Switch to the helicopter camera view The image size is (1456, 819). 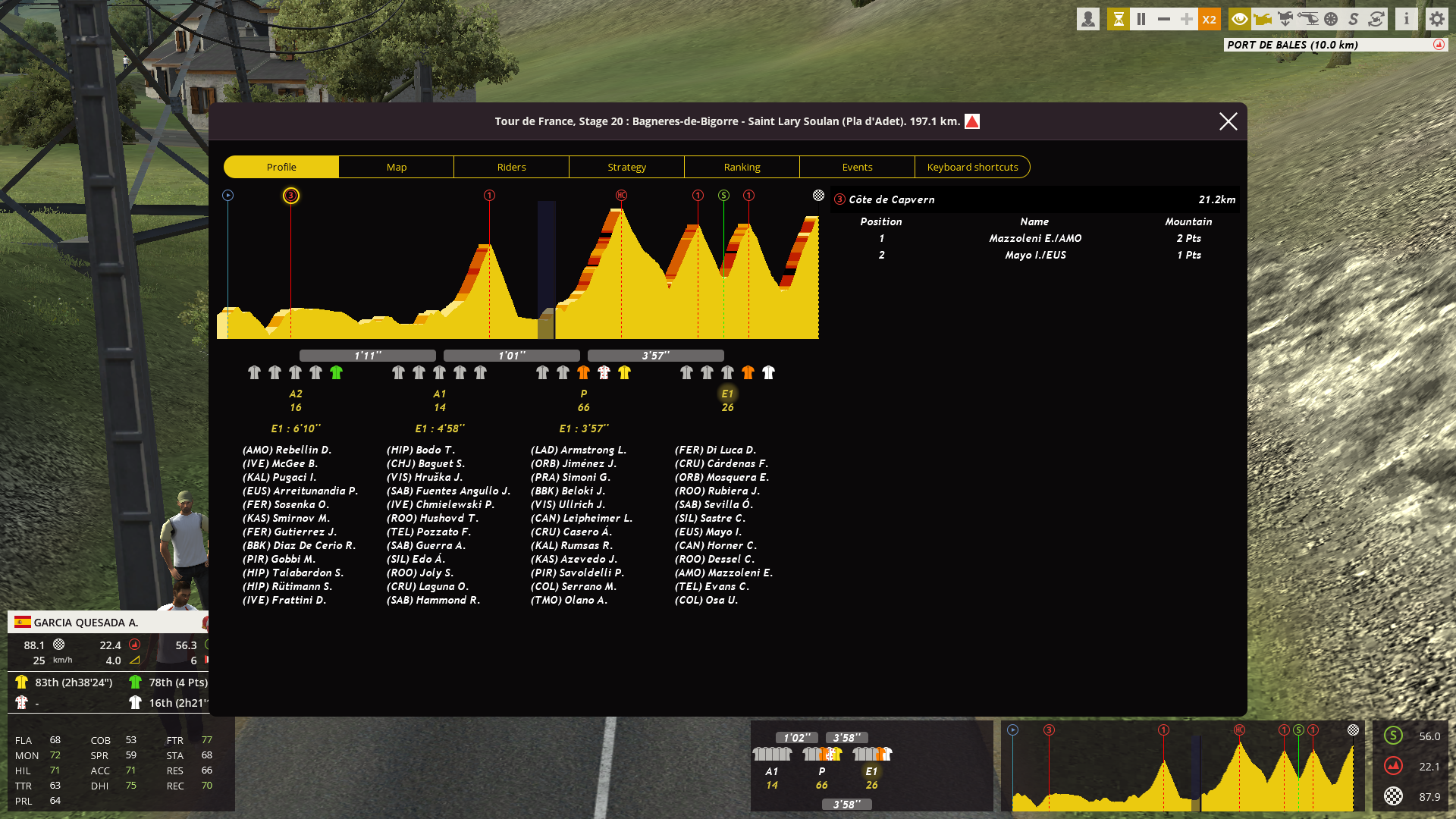click(1308, 20)
